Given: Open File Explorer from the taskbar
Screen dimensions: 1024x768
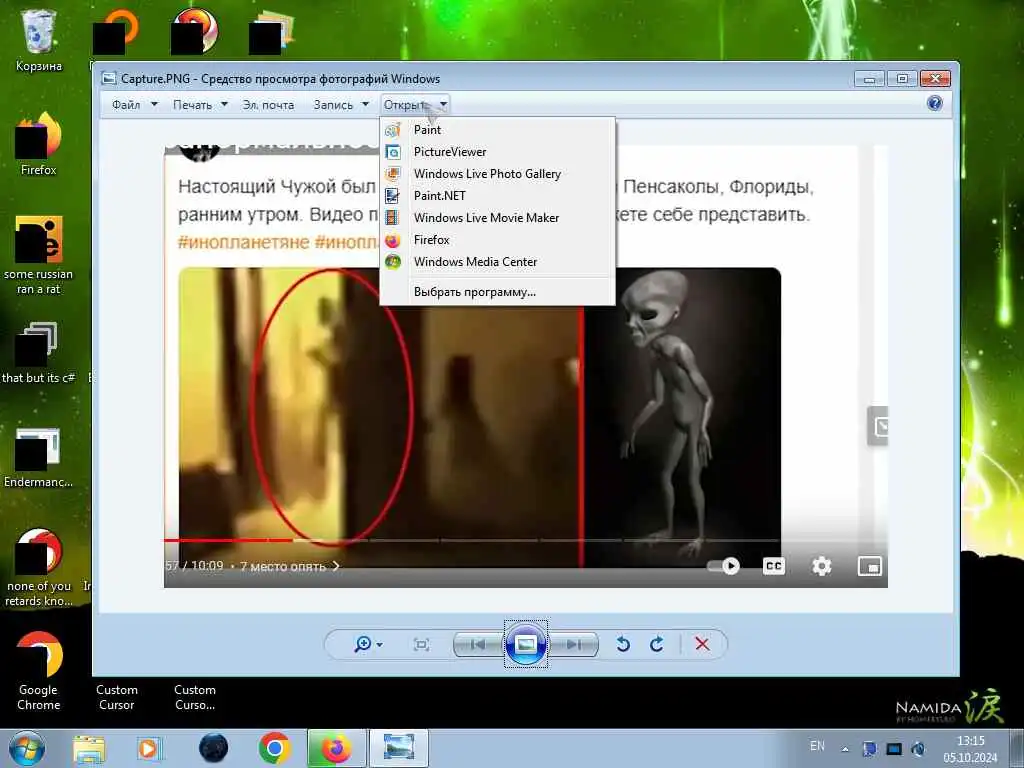Looking at the screenshot, I should coord(89,748).
